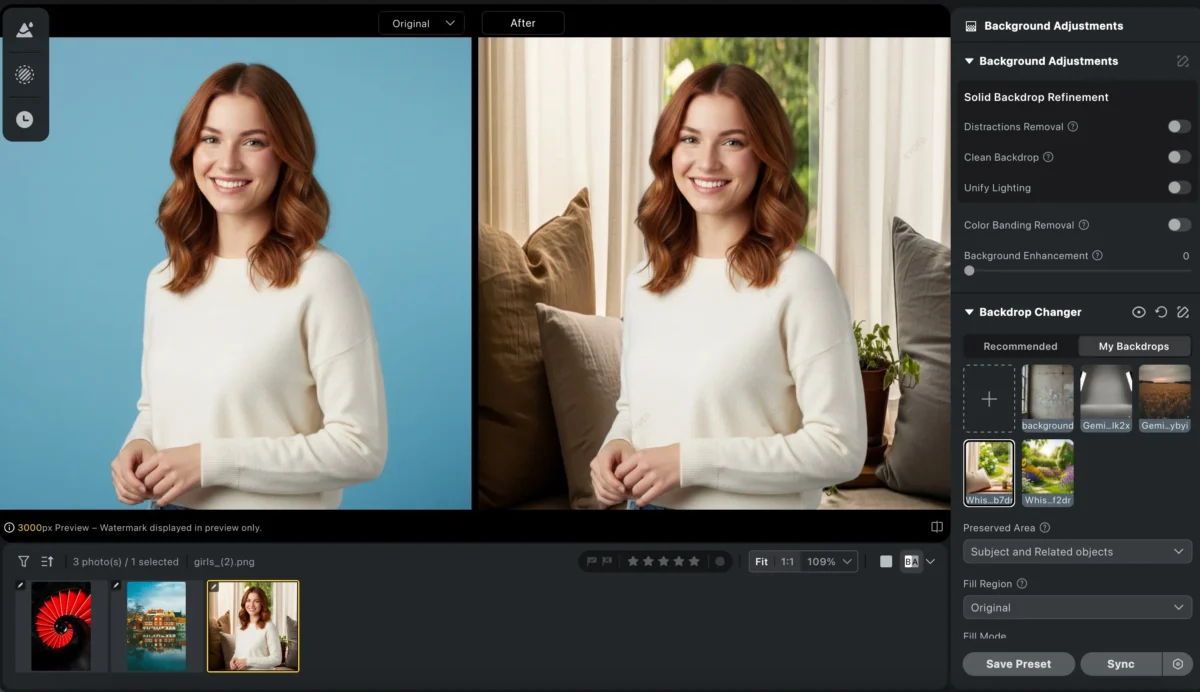Open the history clock tool in left toolbar
1200x692 pixels.
point(25,119)
